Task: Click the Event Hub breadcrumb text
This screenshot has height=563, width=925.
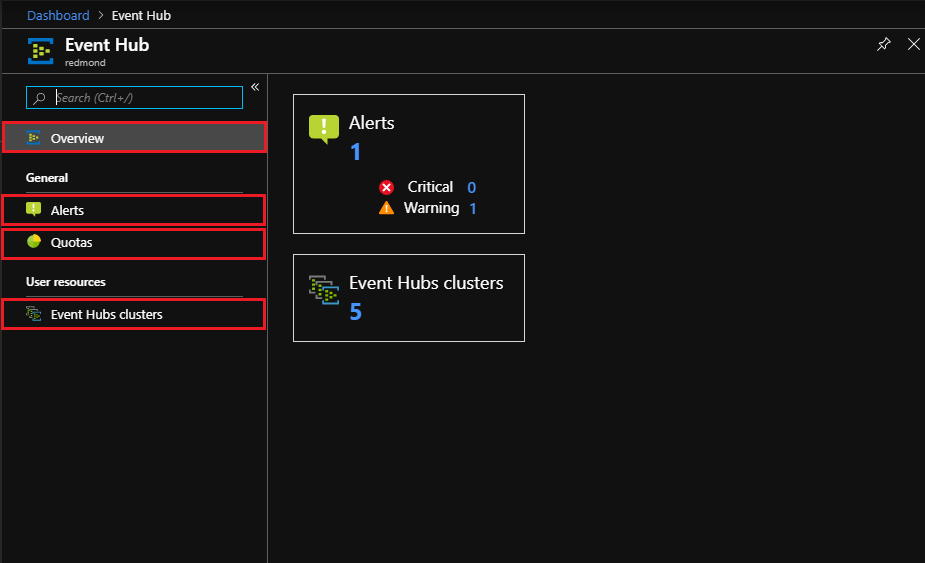Action: point(141,15)
